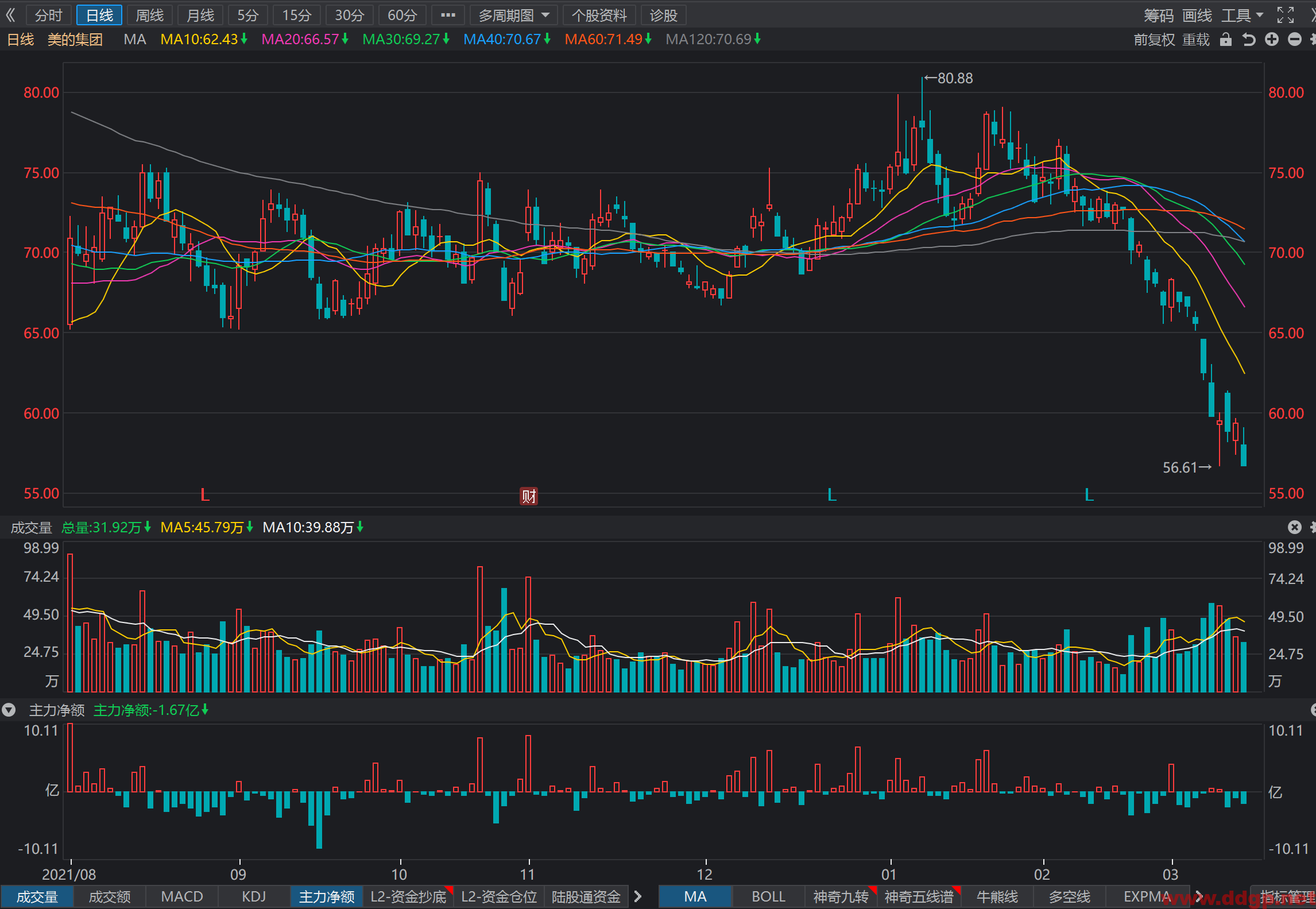
Task: Toggle the chart lock icon
Action: 1226,39
